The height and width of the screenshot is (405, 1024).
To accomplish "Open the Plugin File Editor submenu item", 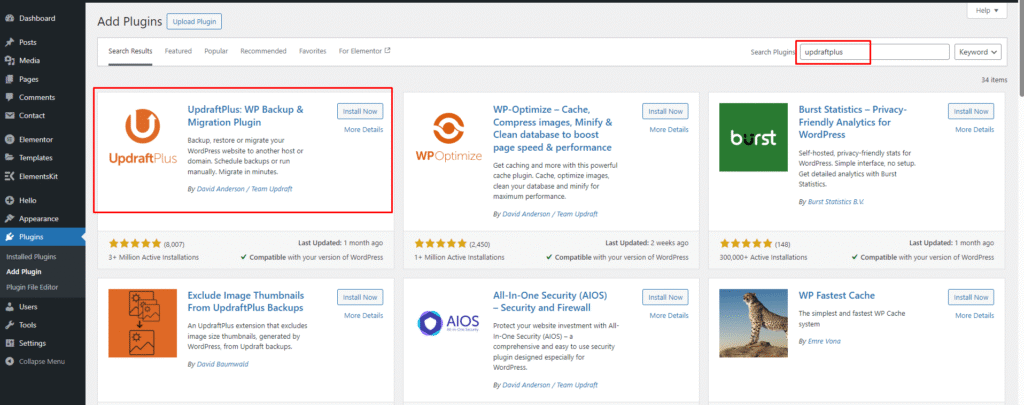I will click(32, 287).
